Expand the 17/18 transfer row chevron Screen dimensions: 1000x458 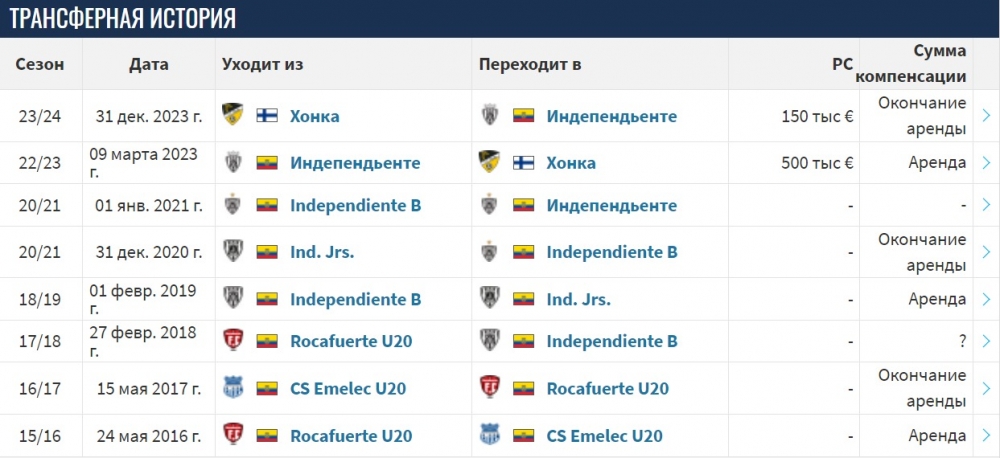pos(987,341)
